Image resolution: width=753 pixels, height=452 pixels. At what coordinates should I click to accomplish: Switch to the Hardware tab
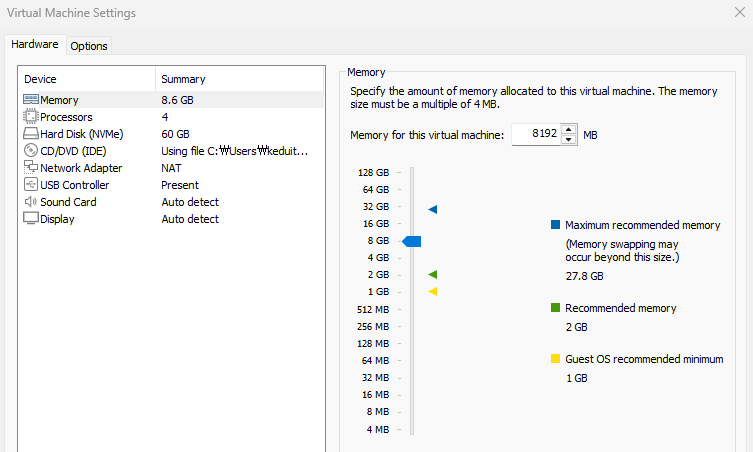point(35,44)
